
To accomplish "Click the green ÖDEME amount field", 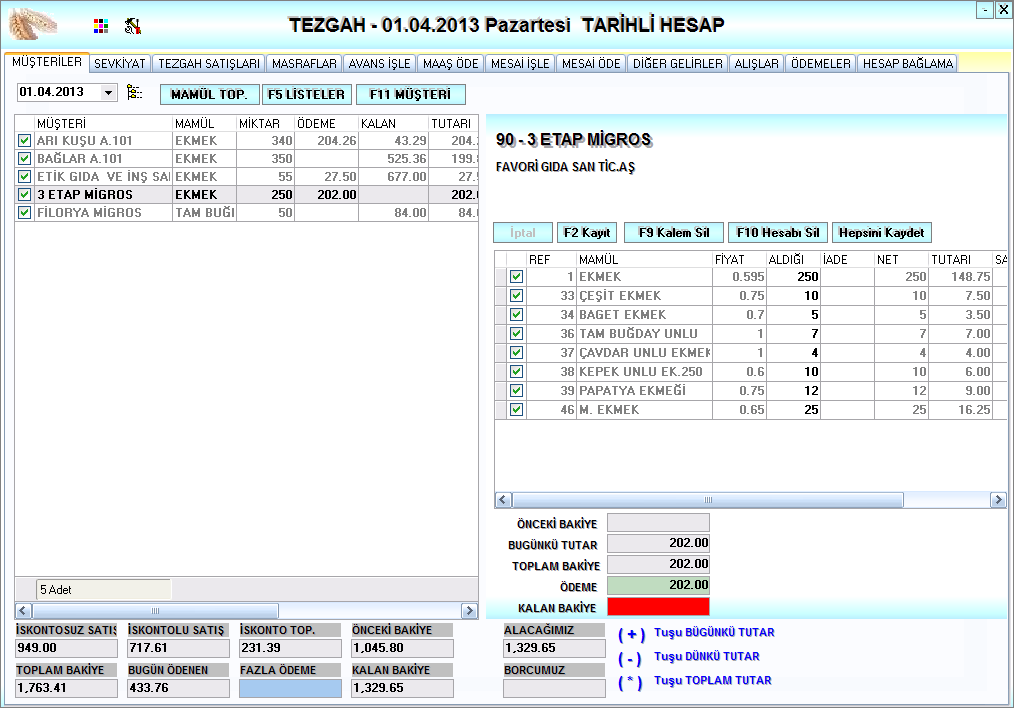I will 658,585.
